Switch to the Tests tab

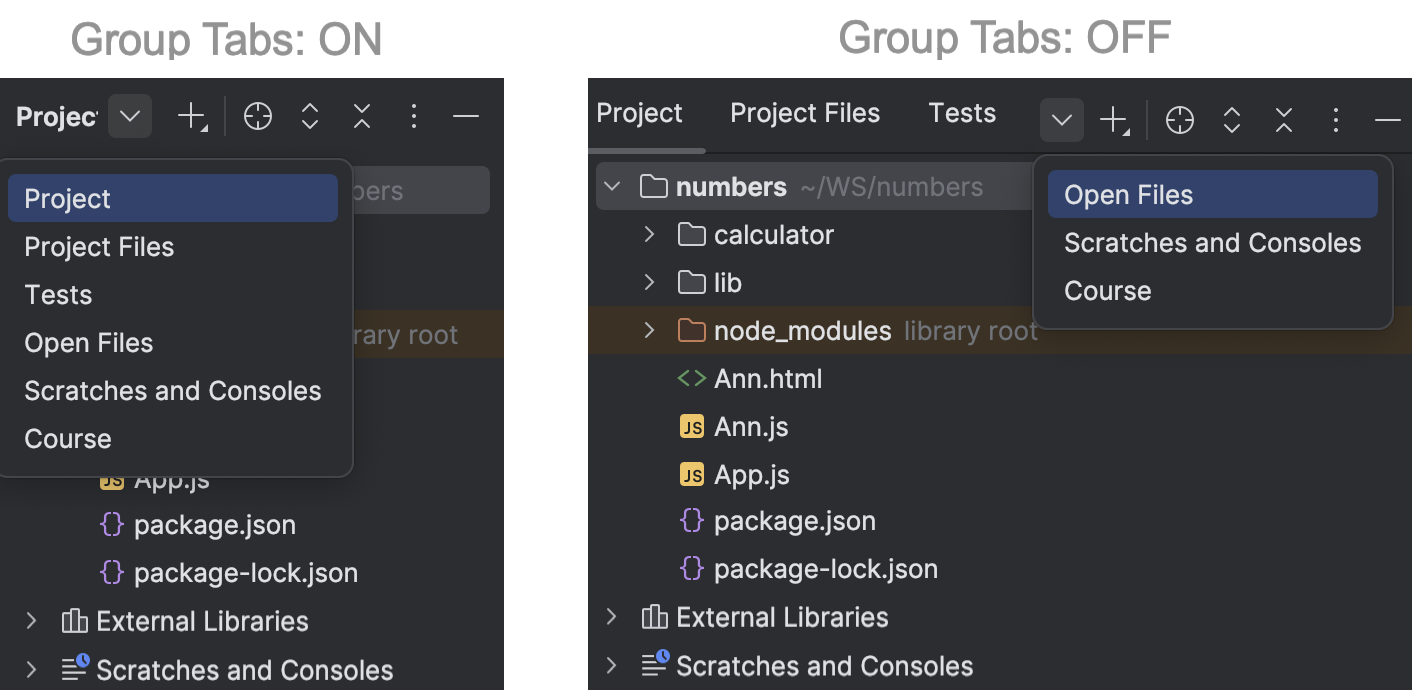coord(961,113)
